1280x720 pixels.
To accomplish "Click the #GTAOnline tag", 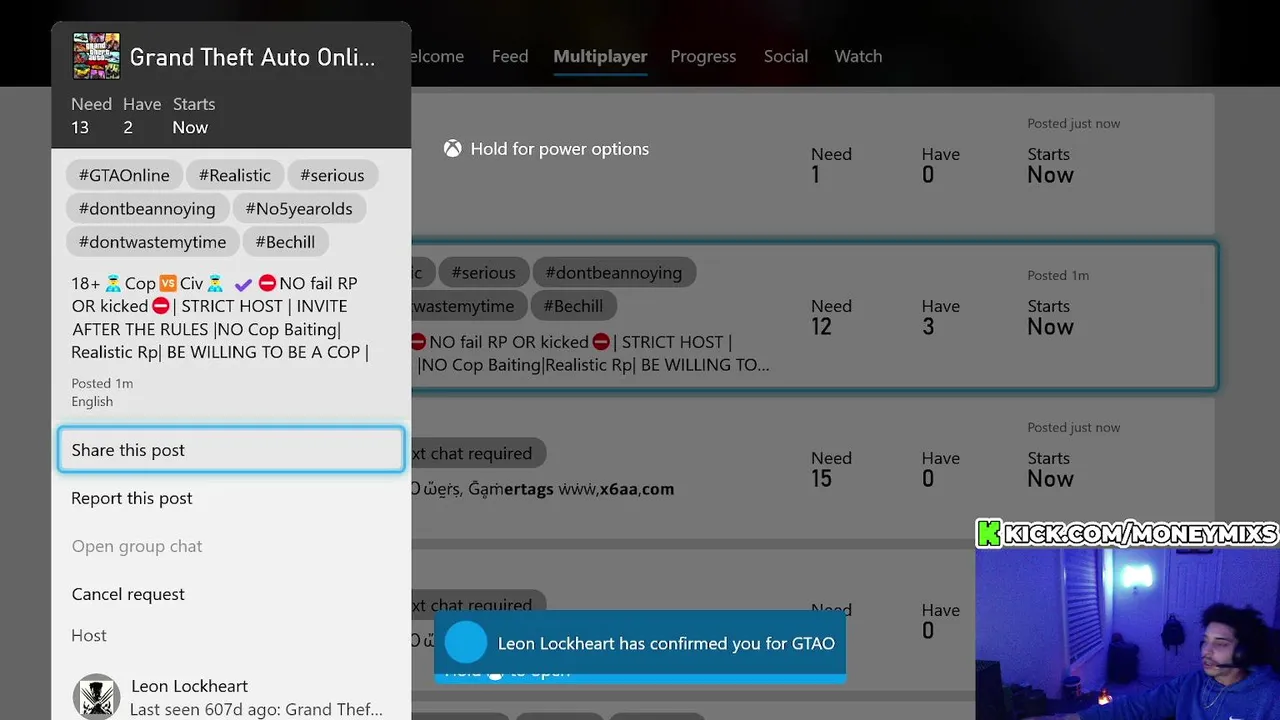I will 124,175.
